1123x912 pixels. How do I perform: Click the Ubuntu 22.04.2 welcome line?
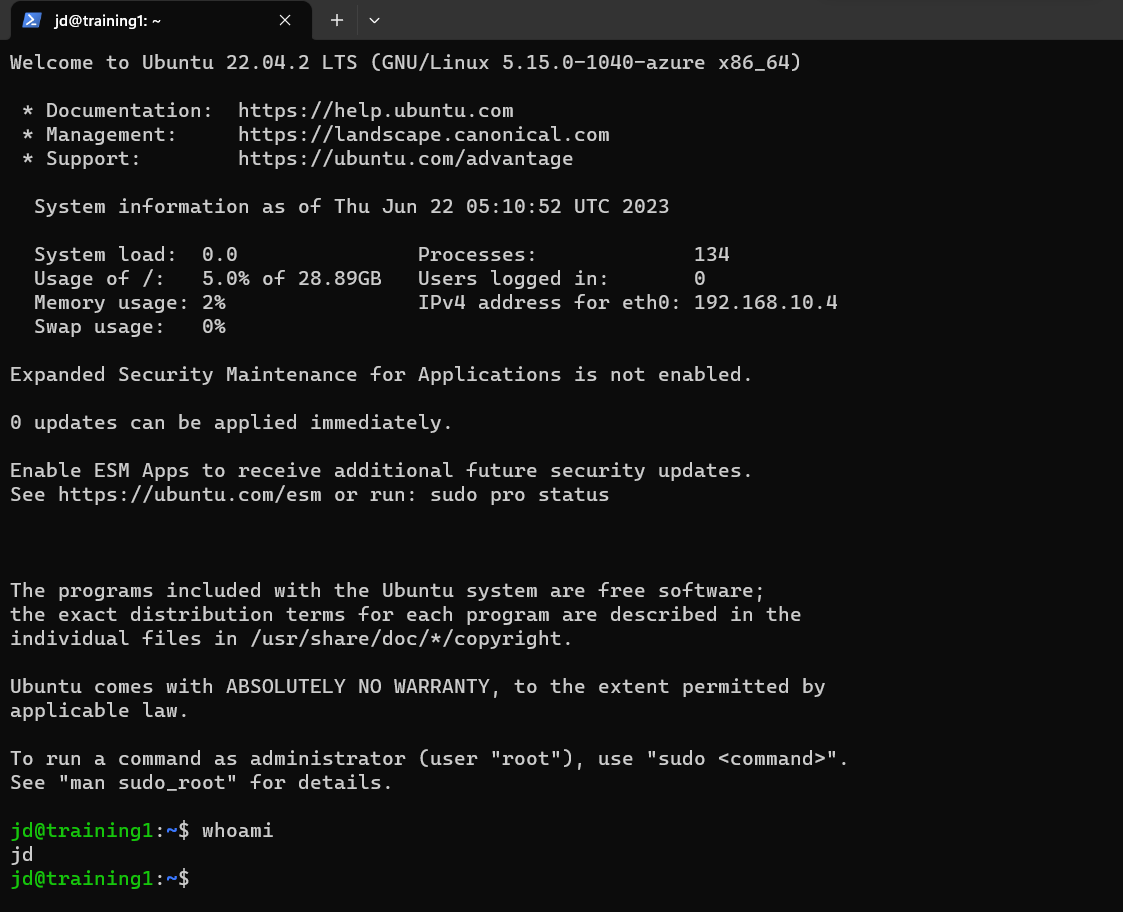click(x=400, y=62)
